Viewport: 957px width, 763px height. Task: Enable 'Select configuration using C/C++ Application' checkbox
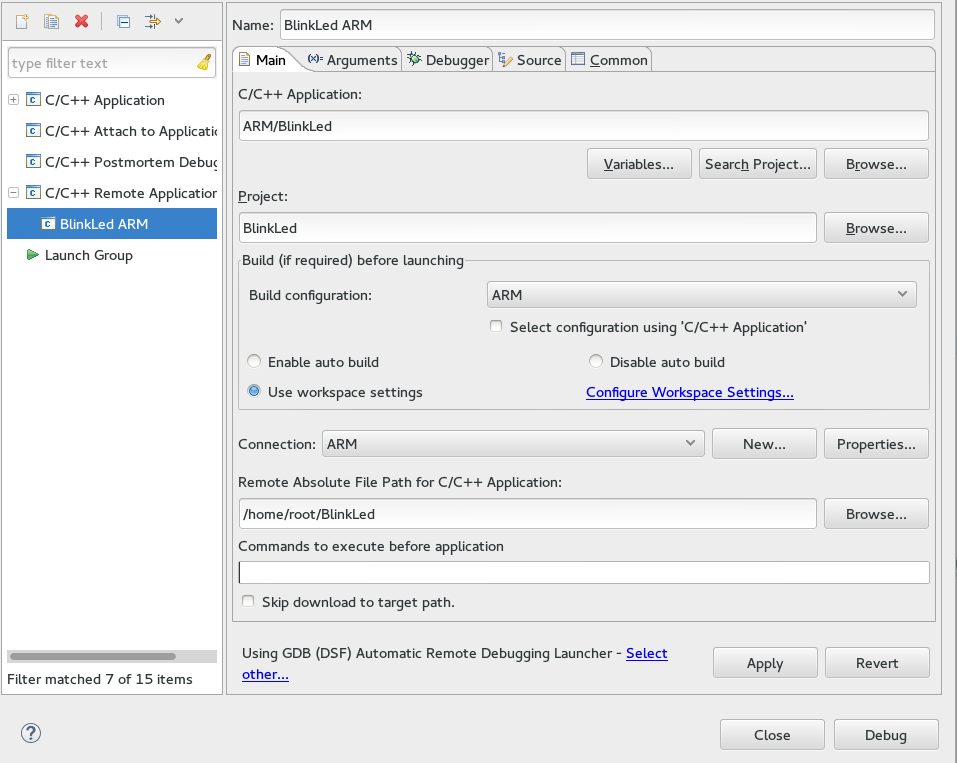tap(496, 327)
